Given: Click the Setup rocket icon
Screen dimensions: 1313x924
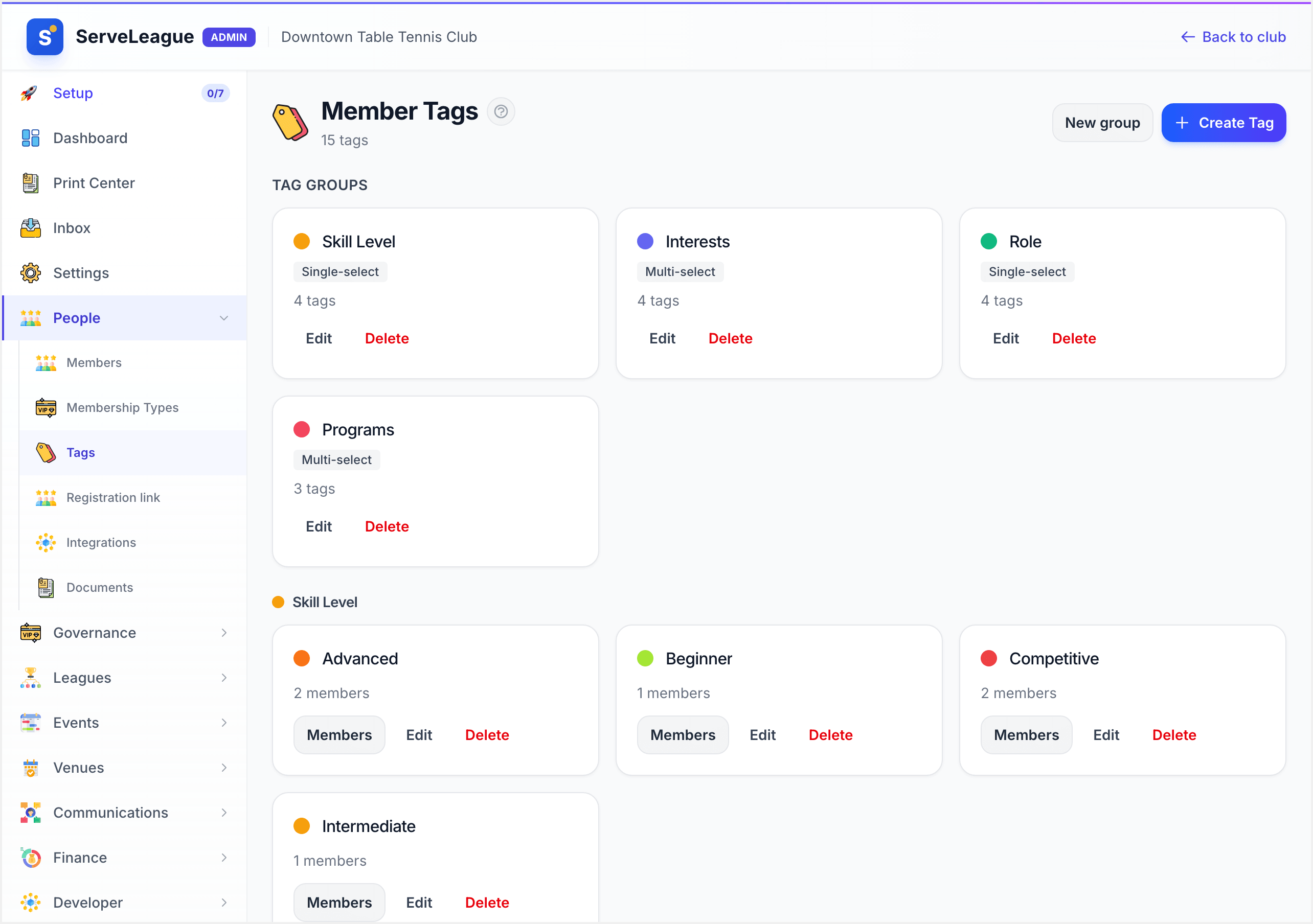Looking at the screenshot, I should pyautogui.click(x=30, y=93).
